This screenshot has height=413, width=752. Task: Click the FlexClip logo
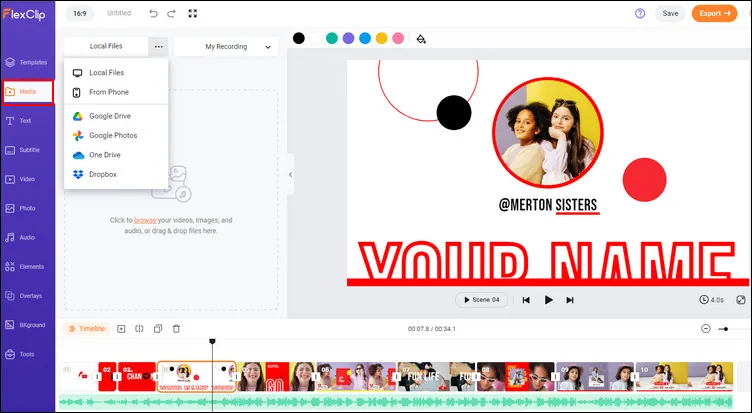pos(24,14)
